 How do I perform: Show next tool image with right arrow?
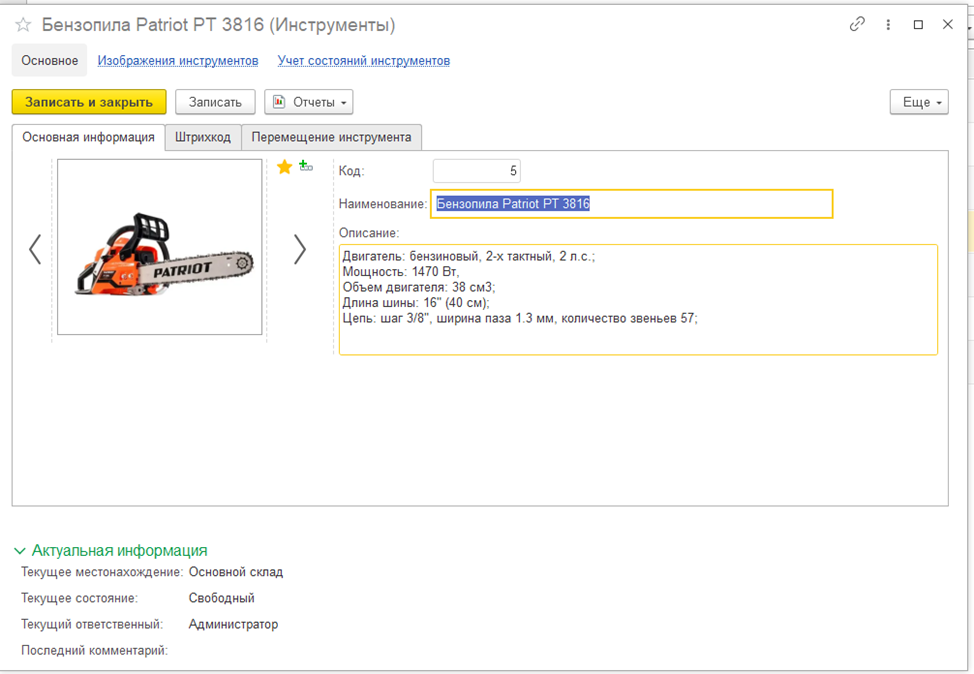(x=299, y=249)
